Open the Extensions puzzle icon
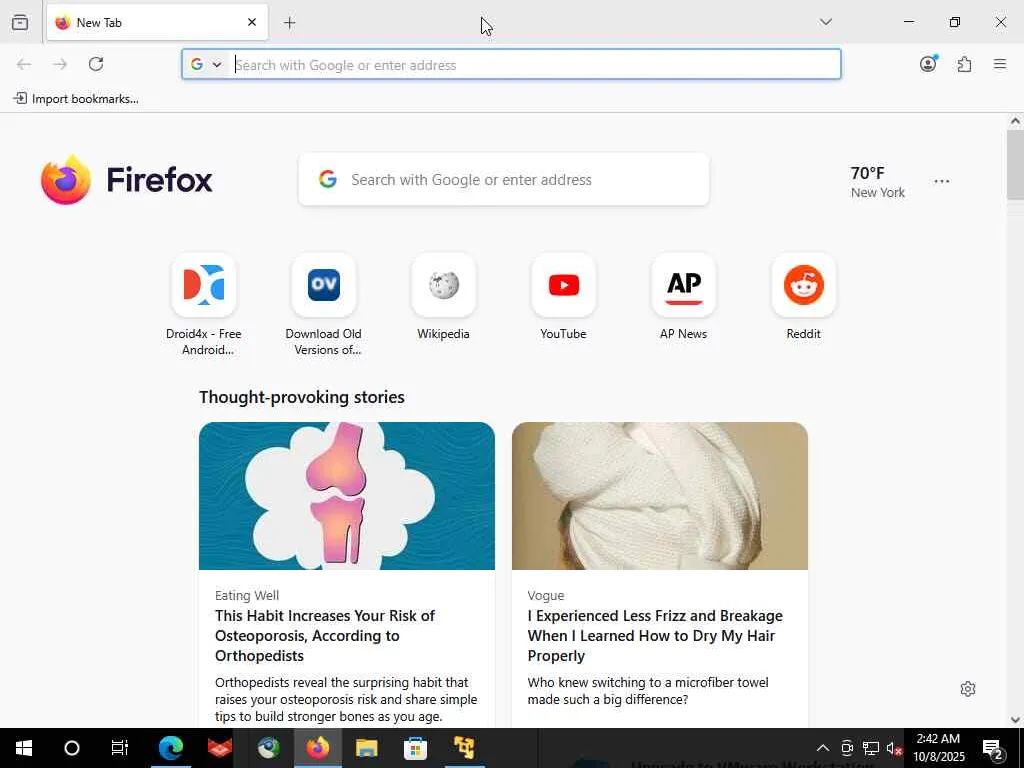 (964, 64)
